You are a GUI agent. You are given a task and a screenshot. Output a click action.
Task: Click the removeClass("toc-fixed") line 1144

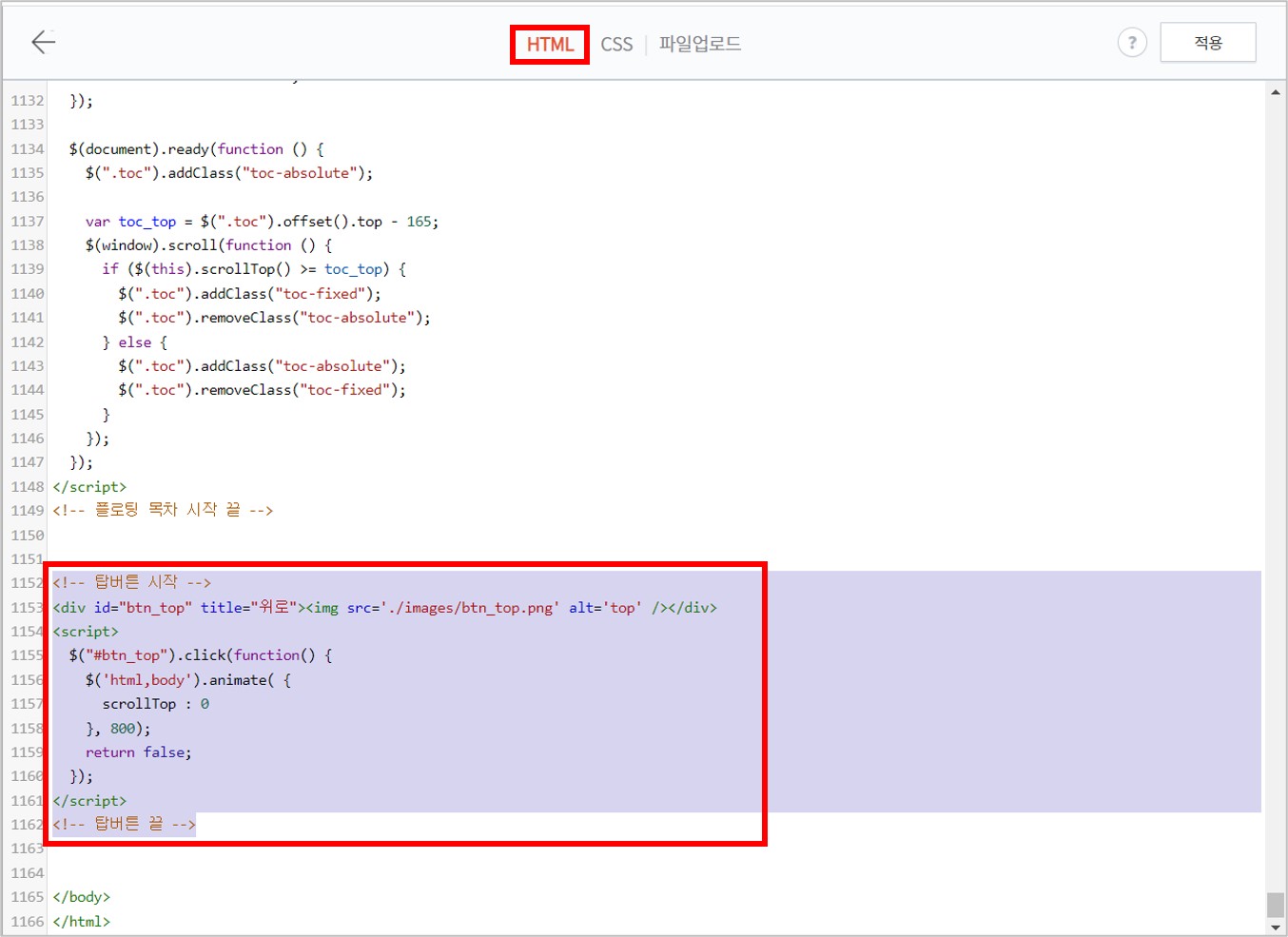[263, 390]
